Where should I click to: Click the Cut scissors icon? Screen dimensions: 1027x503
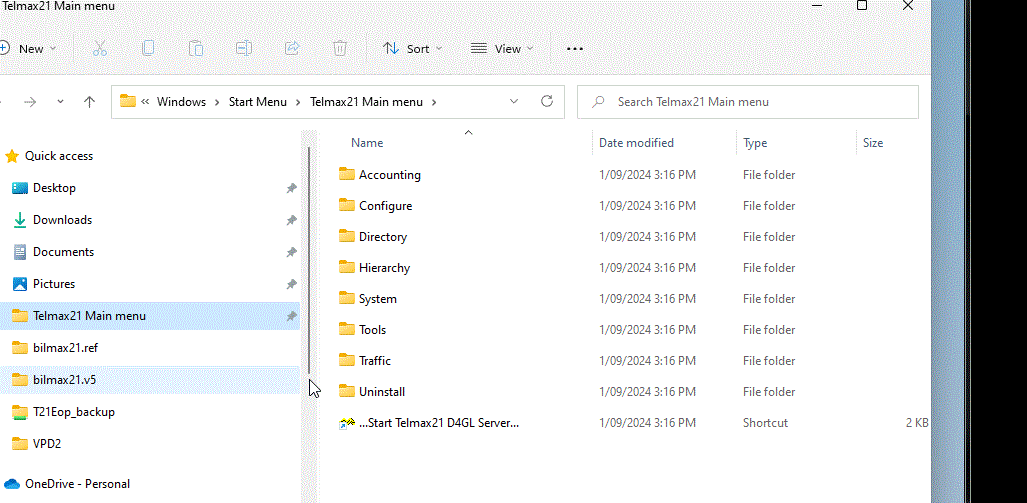(100, 48)
